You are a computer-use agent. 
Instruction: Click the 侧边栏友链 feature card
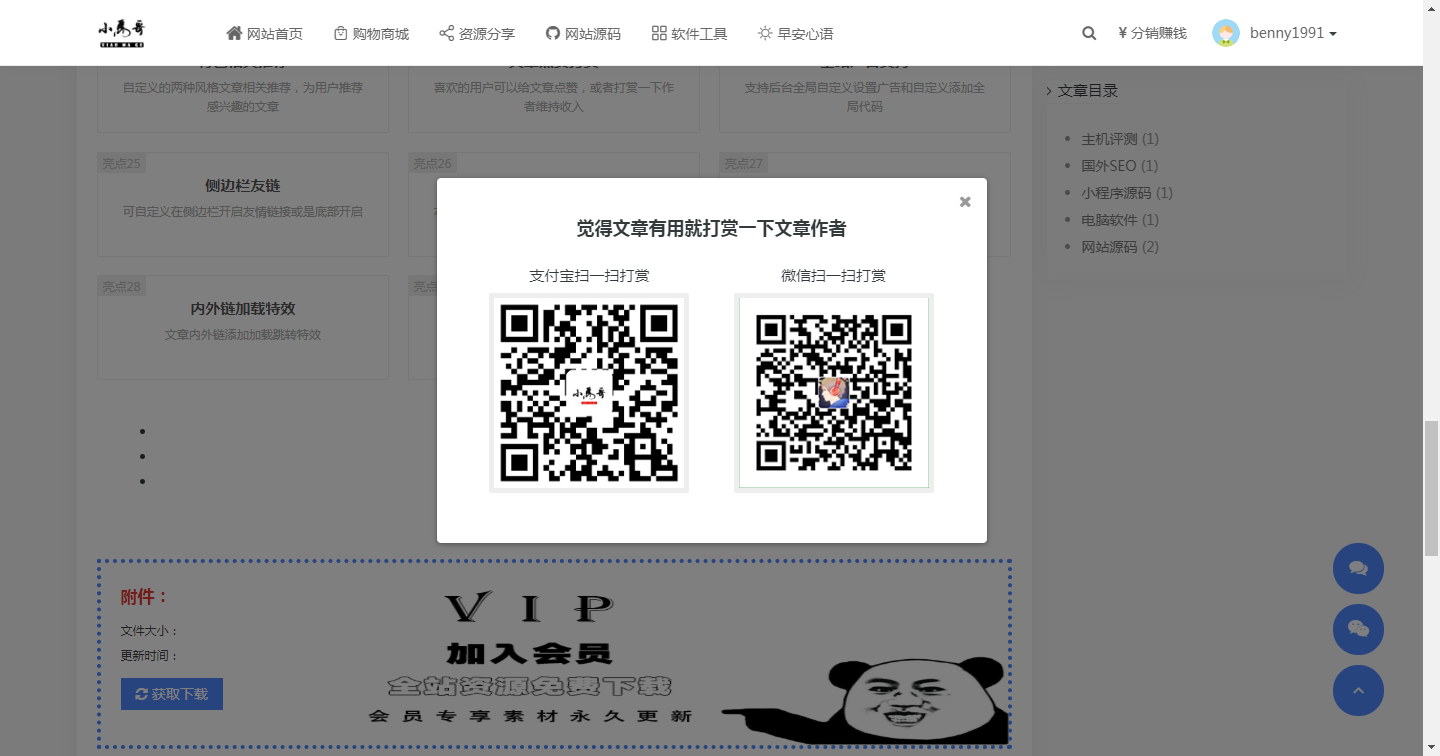[x=243, y=204]
